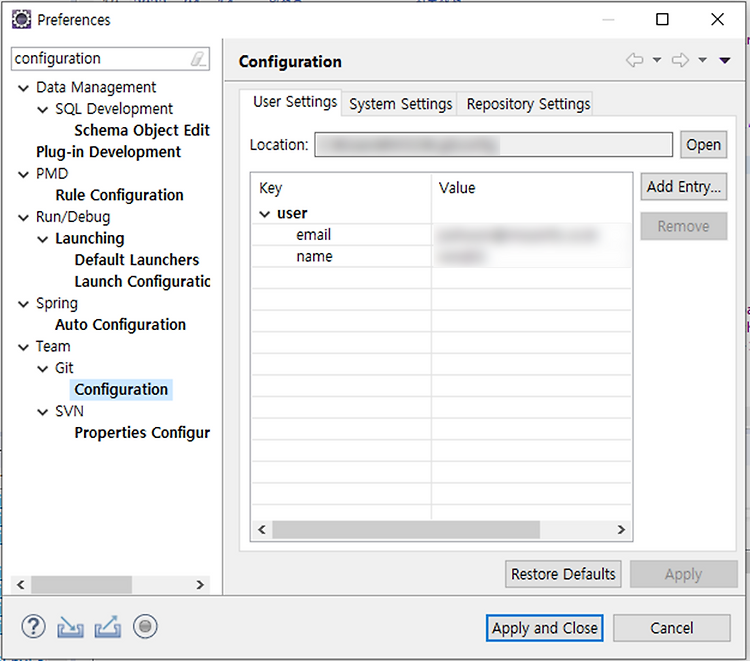
Task: Click the Key column header
Action: tap(342, 188)
